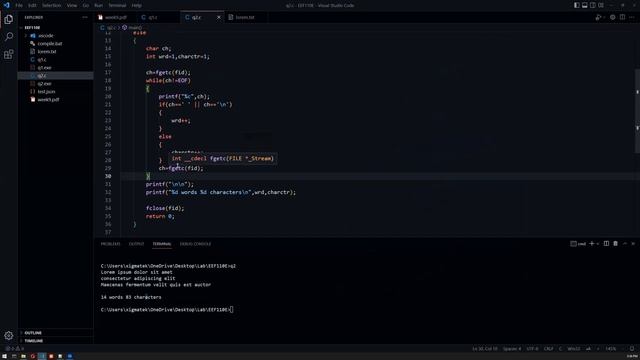This screenshot has width=640, height=360.
Task: Click Win32 configuration in status bar
Action: click(573, 349)
